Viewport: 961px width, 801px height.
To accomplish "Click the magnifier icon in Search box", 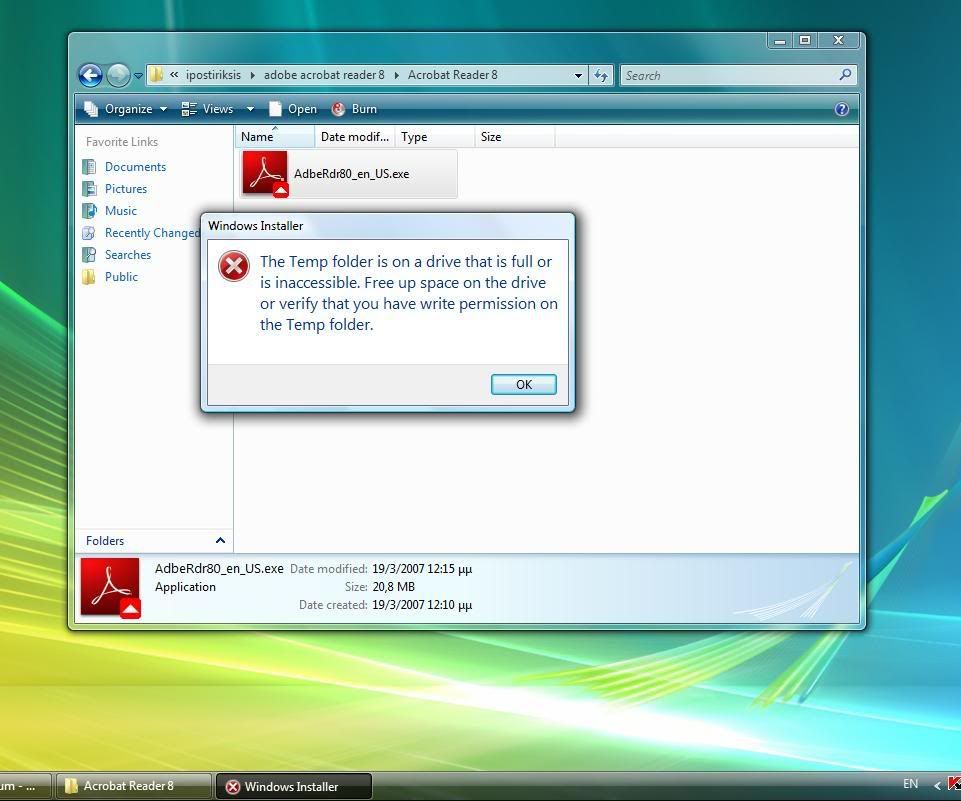I will click(845, 75).
